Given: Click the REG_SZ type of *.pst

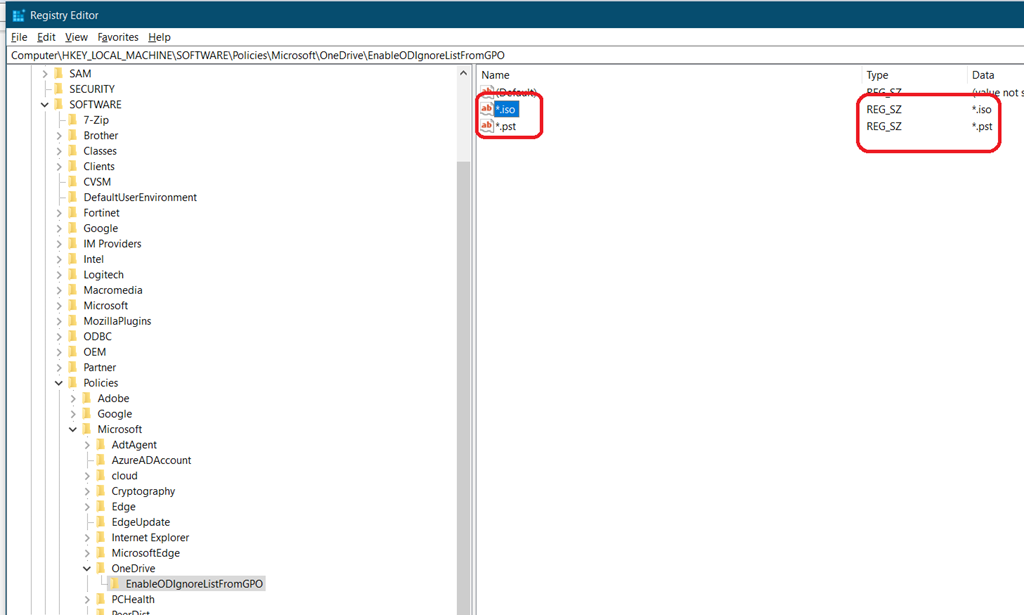Looking at the screenshot, I should click(x=884, y=127).
